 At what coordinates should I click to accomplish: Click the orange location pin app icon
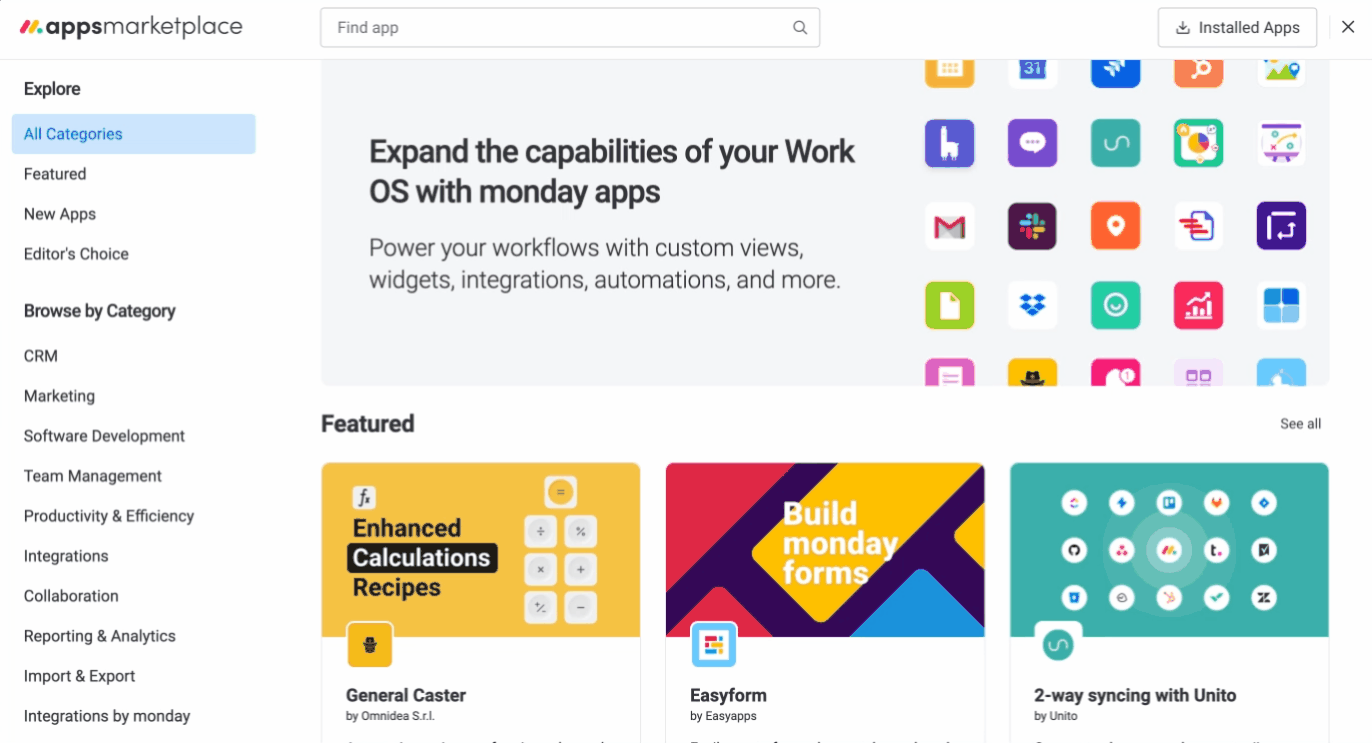click(1115, 226)
